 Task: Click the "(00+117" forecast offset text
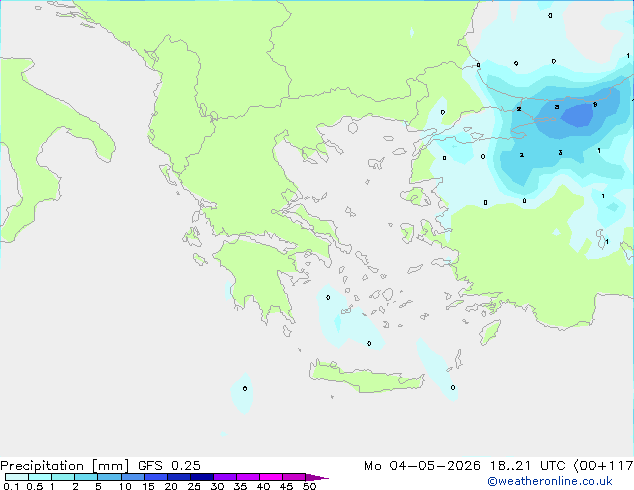click(x=604, y=466)
